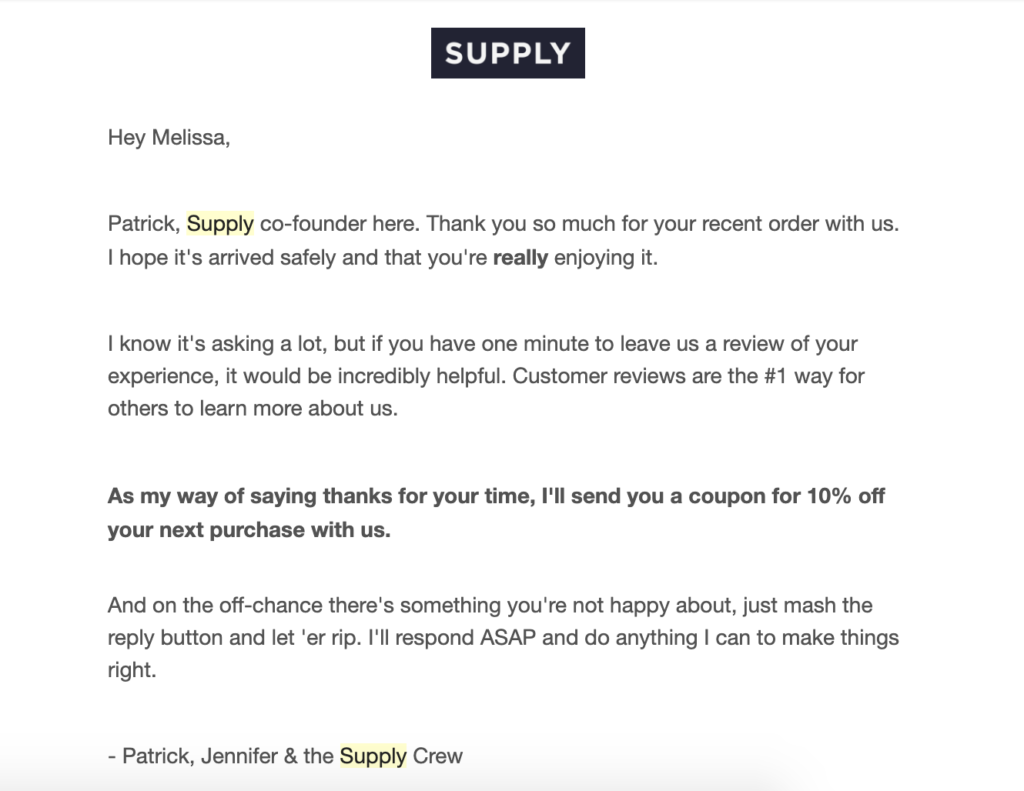
Task: Click 'I know it's asking a lot' text
Action: click(x=217, y=344)
